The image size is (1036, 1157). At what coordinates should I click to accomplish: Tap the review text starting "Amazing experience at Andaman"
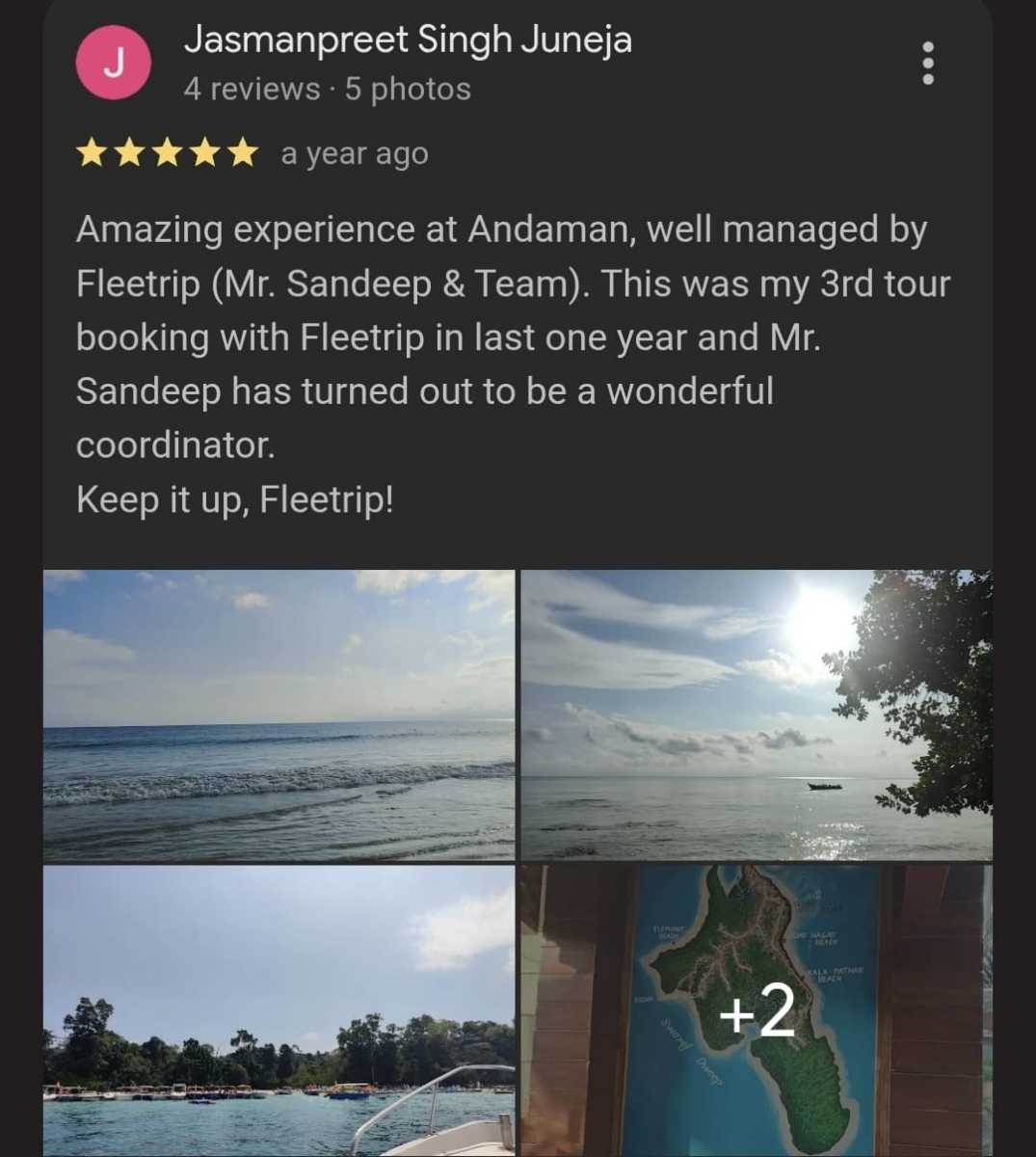(513, 337)
